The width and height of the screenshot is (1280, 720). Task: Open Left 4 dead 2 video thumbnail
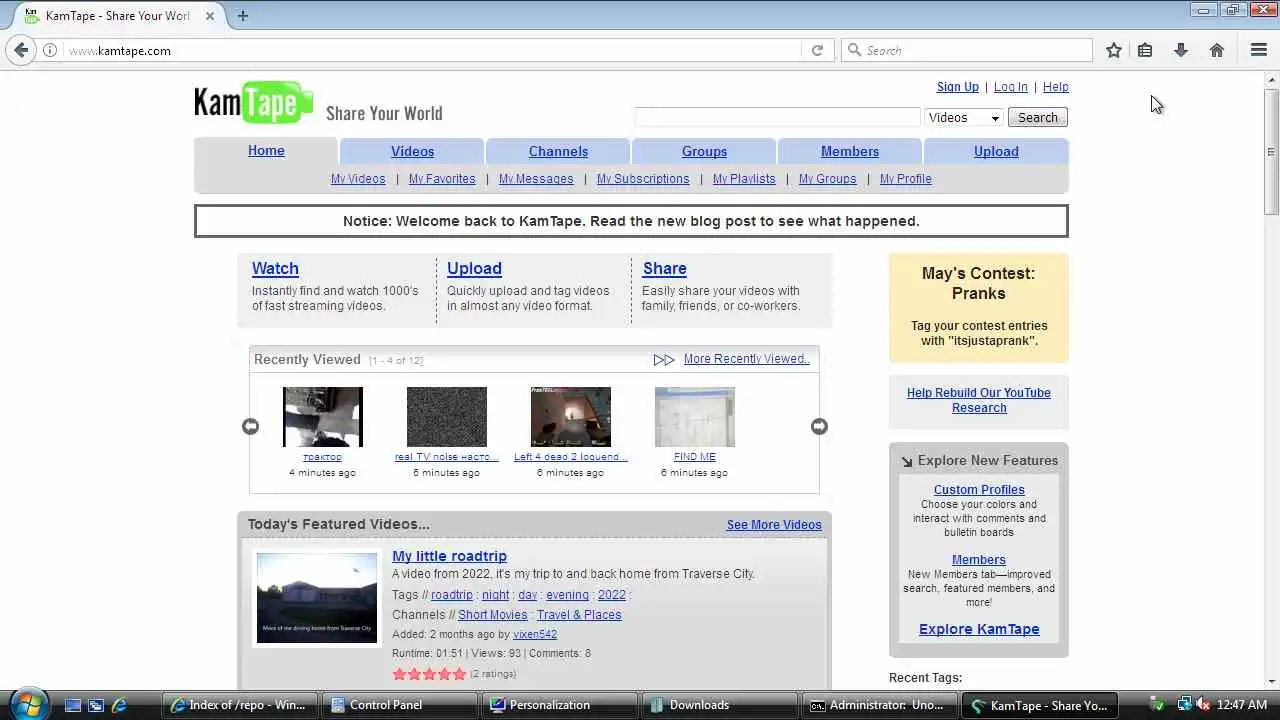(x=570, y=417)
